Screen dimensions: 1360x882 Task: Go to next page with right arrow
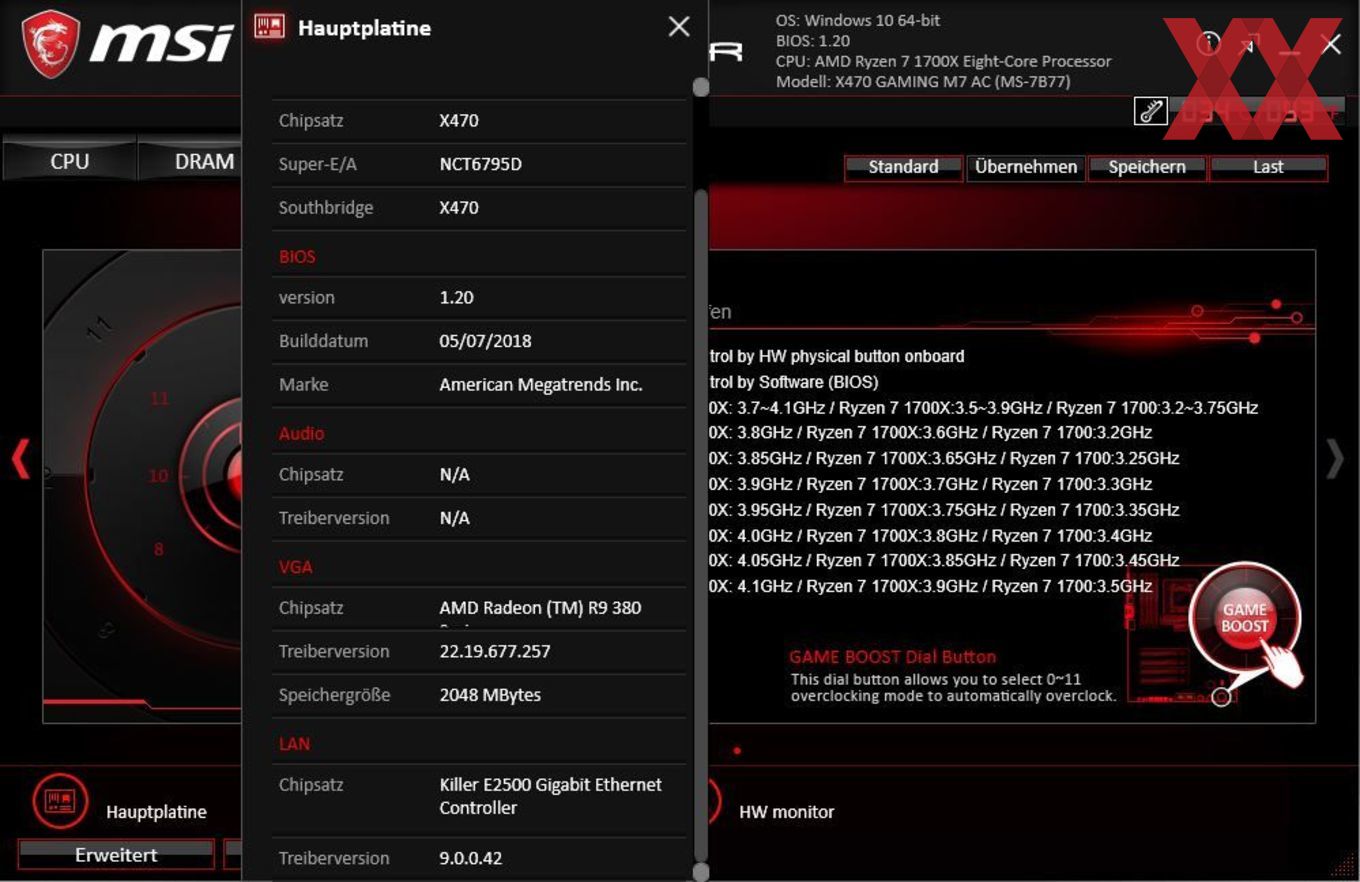1335,459
